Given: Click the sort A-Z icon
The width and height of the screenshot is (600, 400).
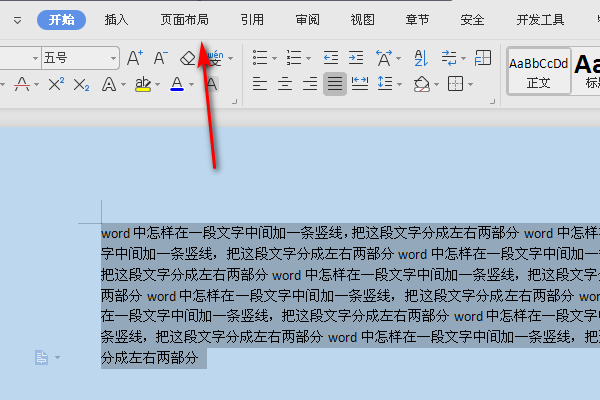Looking at the screenshot, I should pos(421,58).
